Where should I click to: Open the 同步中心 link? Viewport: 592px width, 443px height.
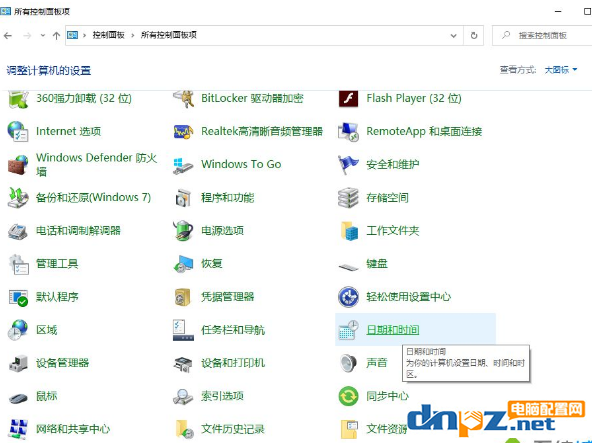387,396
